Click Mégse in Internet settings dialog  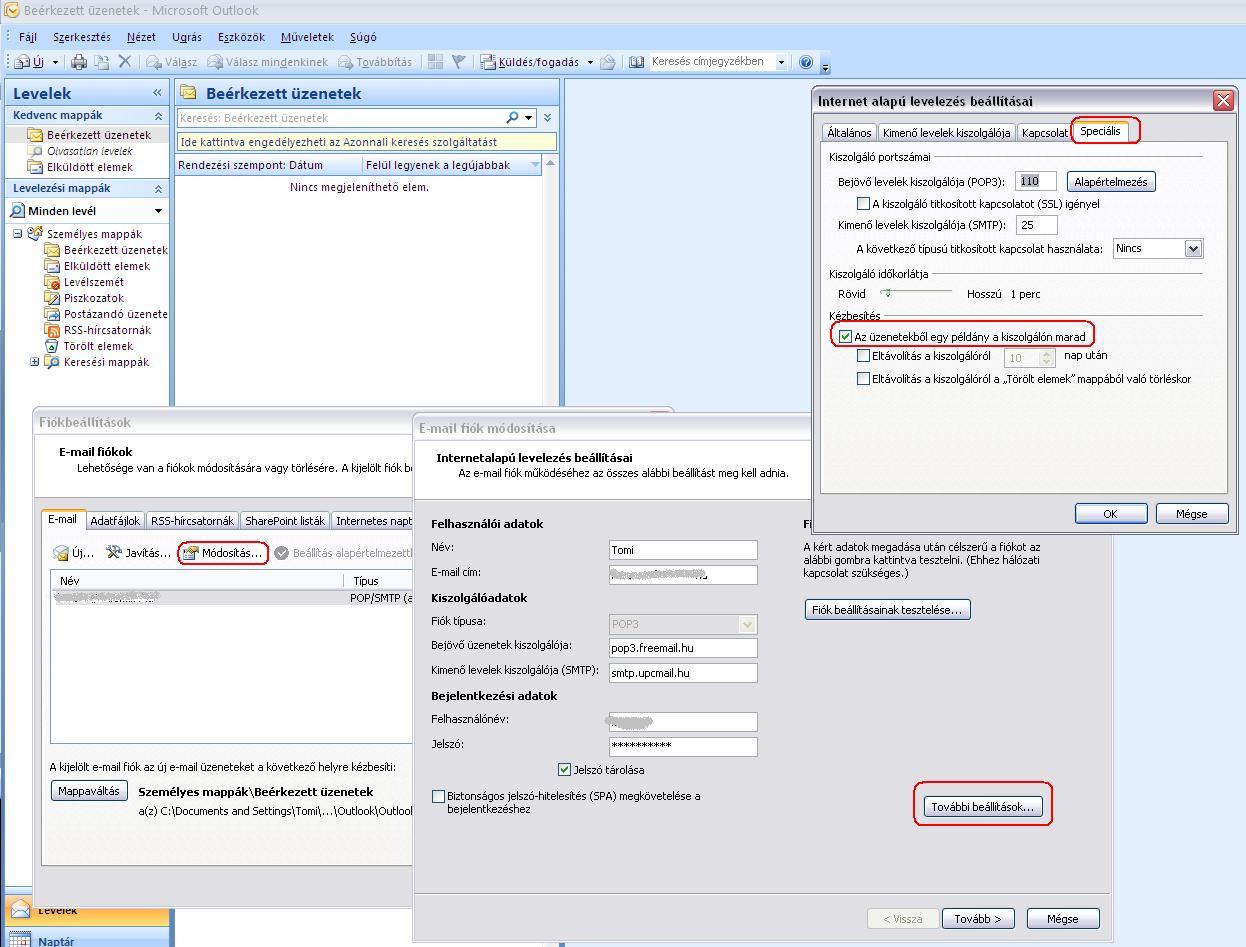(1192, 513)
